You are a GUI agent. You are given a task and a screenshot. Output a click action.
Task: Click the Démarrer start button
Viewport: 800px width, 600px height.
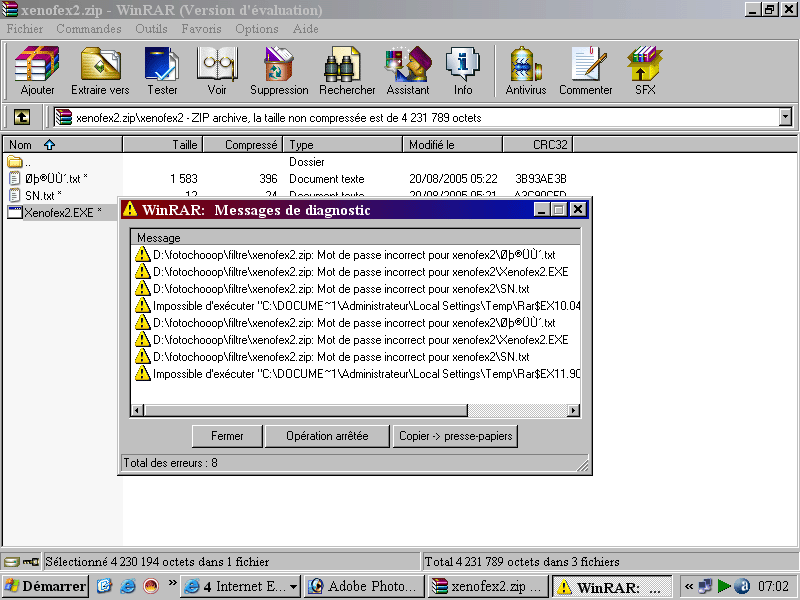[x=46, y=586]
